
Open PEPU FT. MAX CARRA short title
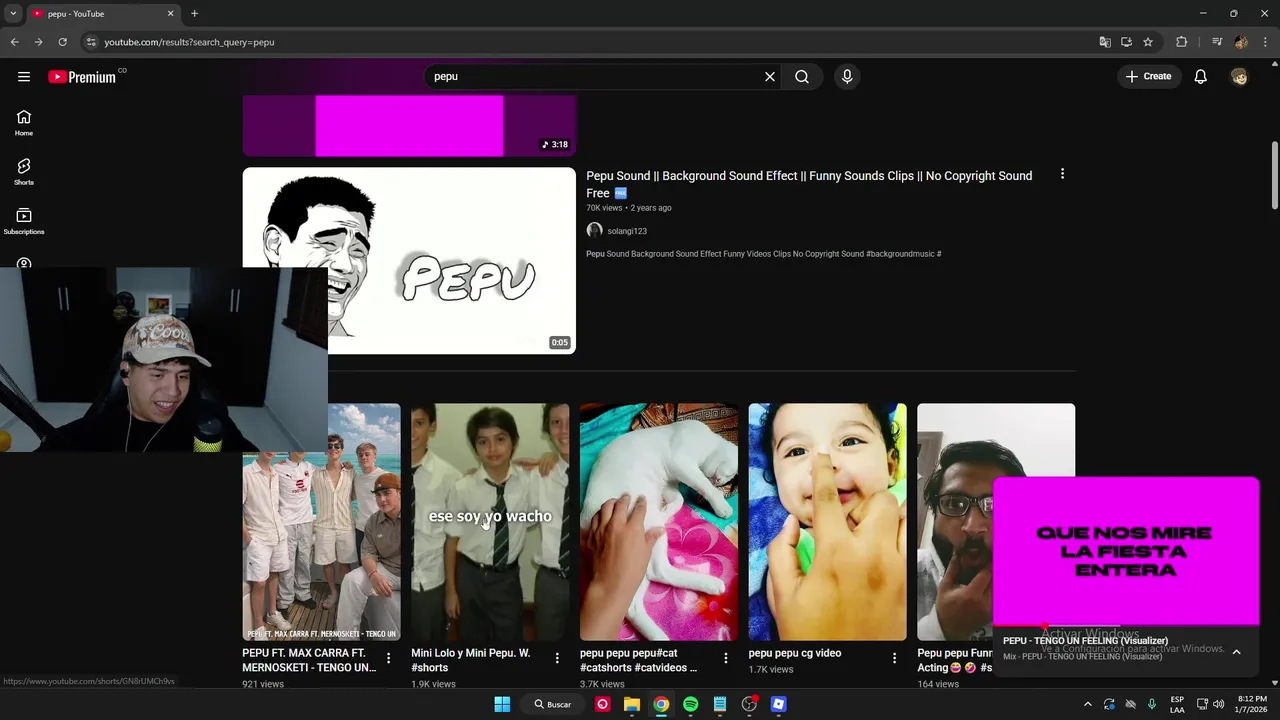309,660
